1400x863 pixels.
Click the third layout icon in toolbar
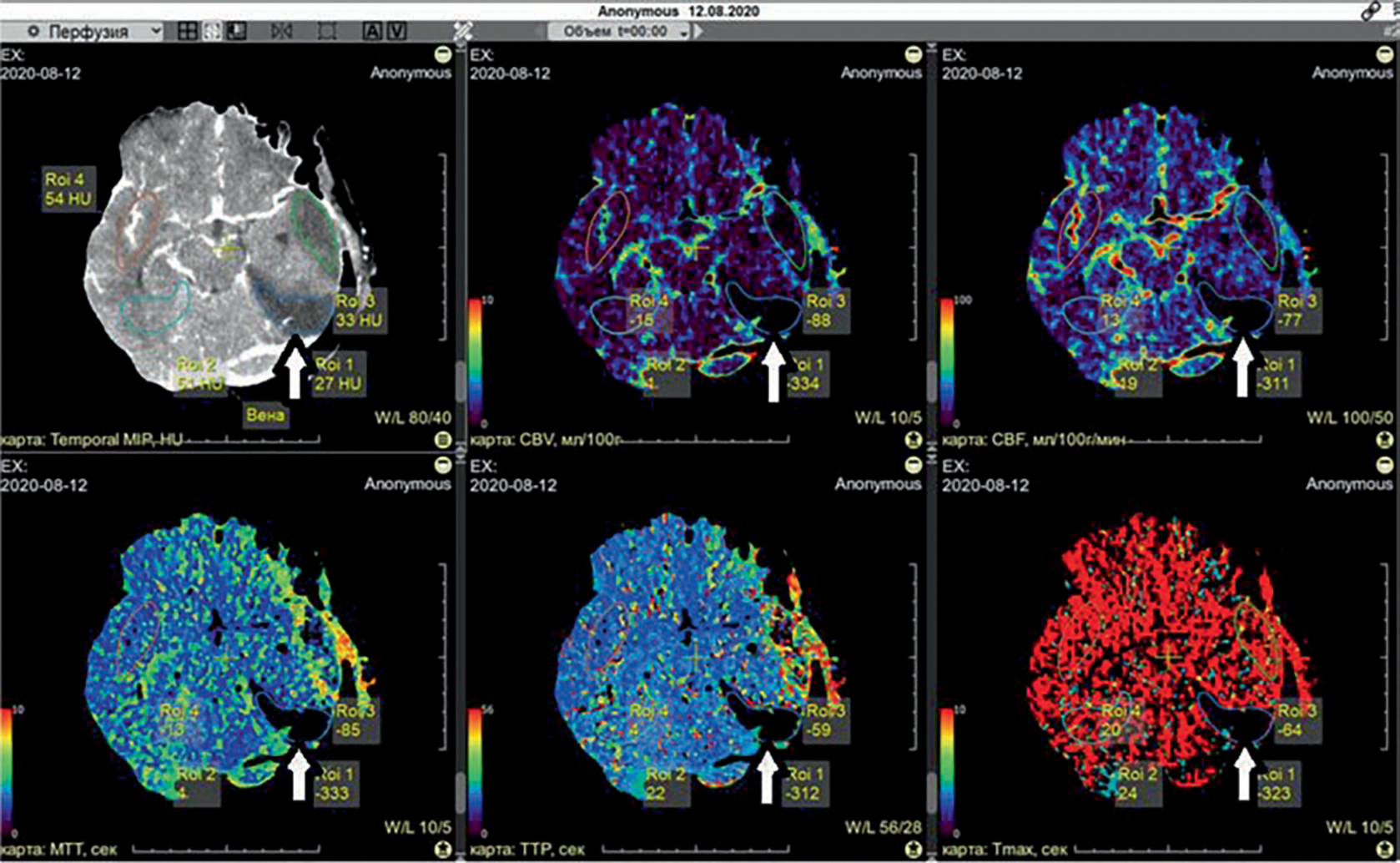point(237,31)
